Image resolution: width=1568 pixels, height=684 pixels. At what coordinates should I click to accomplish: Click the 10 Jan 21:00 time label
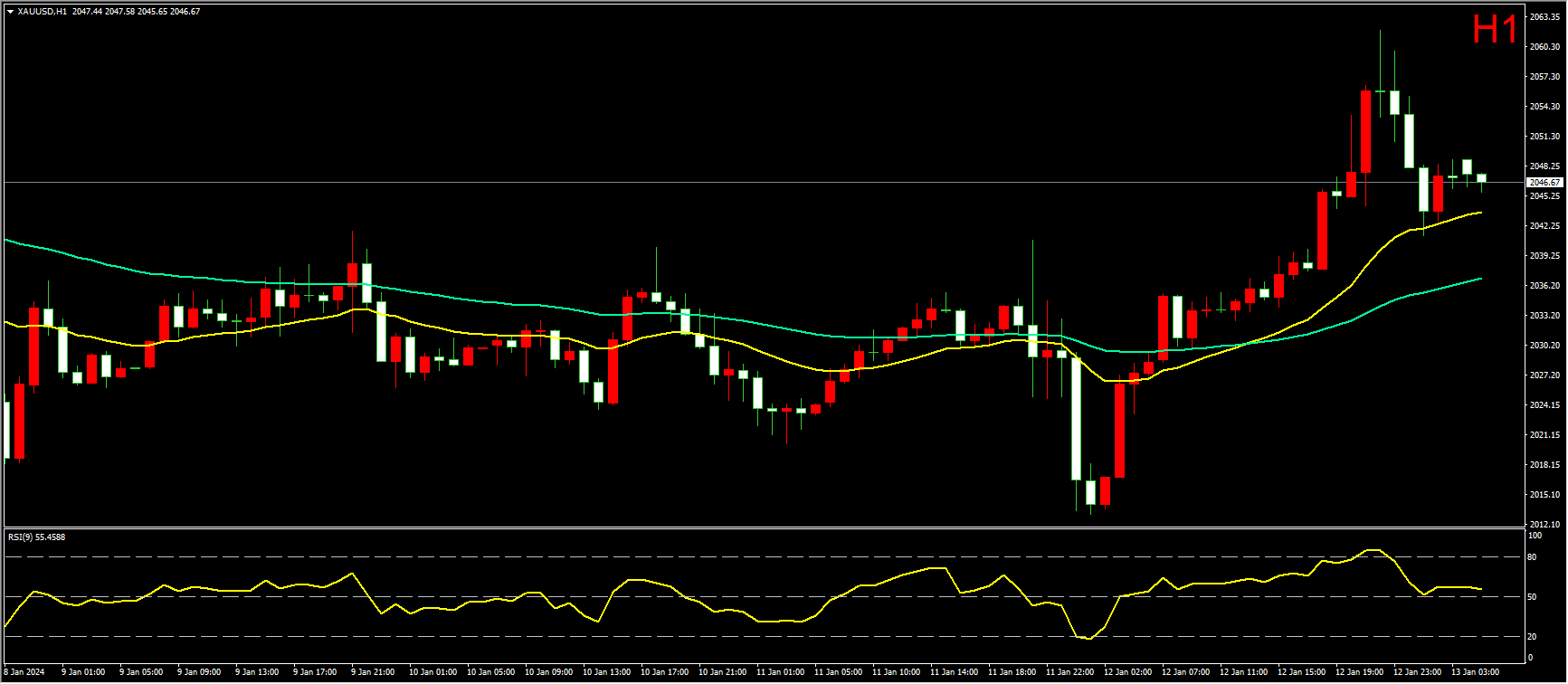[x=722, y=672]
